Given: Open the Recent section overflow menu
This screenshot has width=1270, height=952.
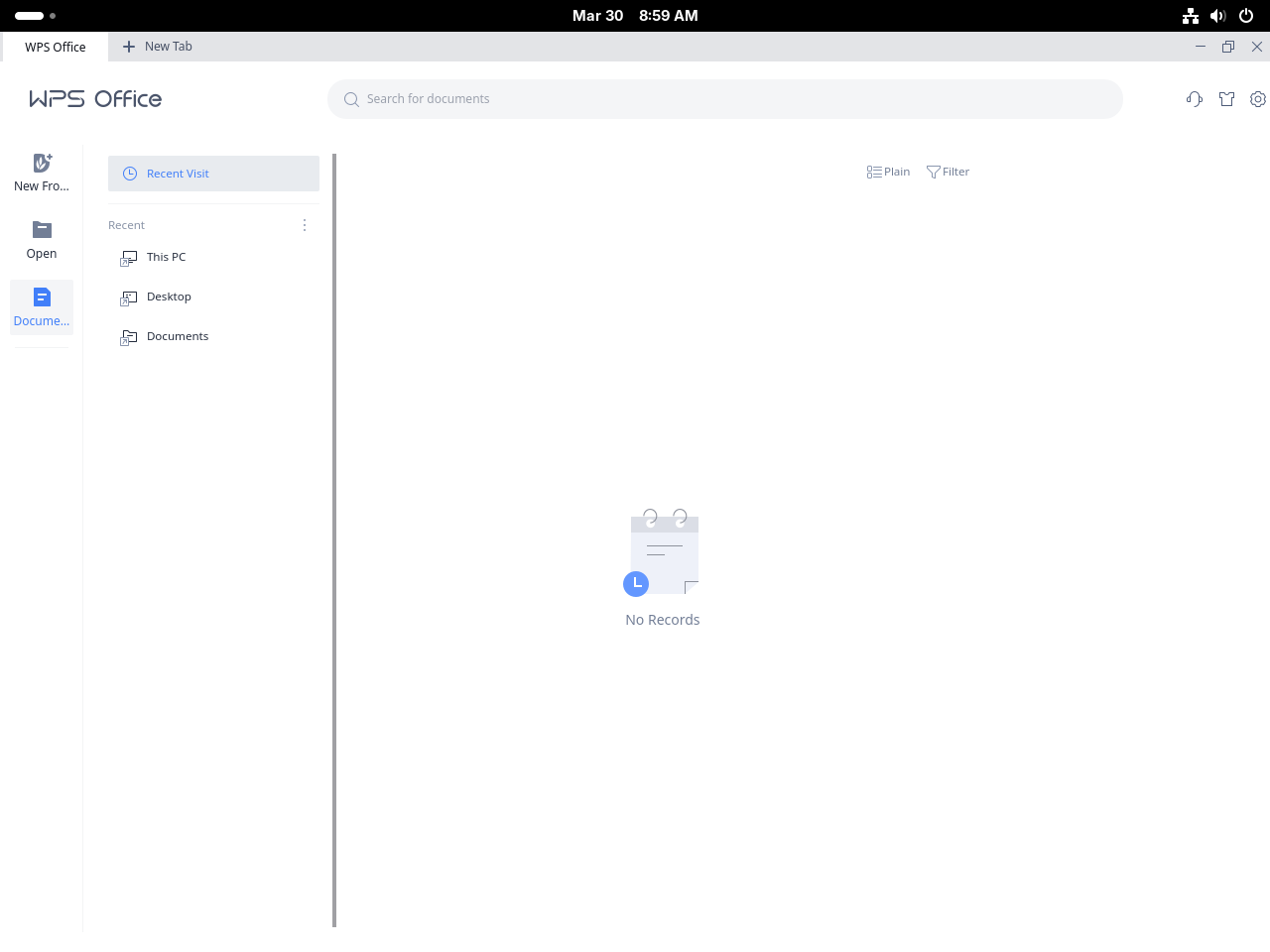Looking at the screenshot, I should click(304, 225).
